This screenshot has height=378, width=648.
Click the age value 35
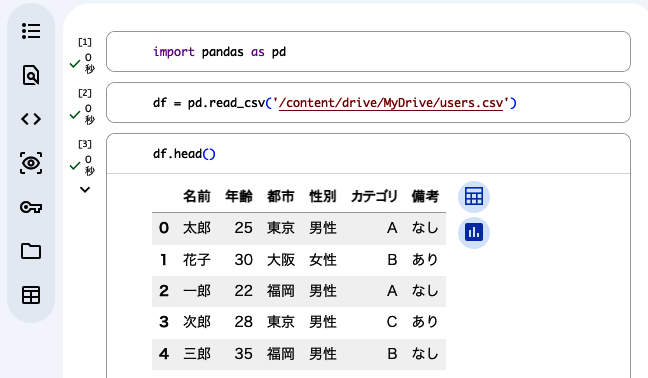pos(243,354)
